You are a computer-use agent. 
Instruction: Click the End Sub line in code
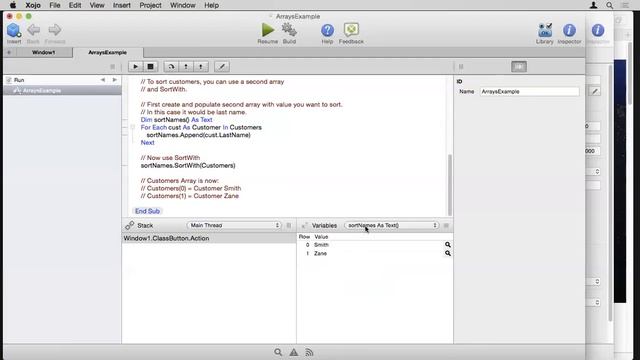147,211
